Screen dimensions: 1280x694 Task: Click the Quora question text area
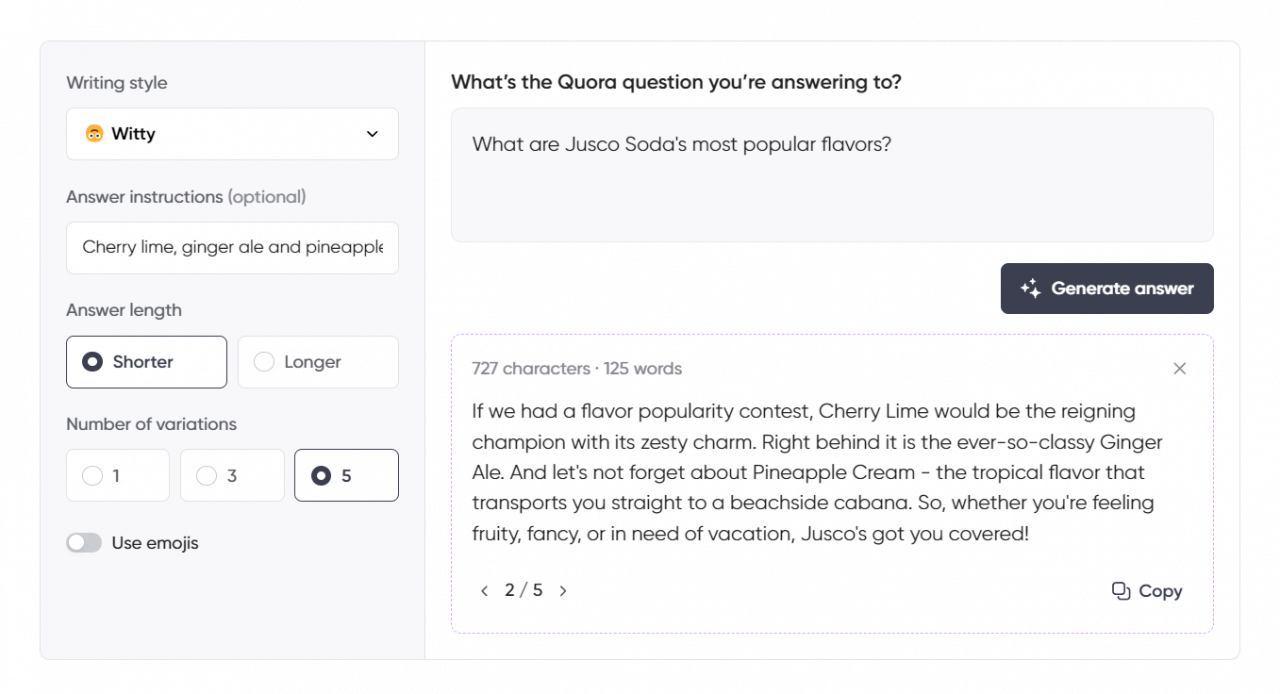click(x=832, y=174)
